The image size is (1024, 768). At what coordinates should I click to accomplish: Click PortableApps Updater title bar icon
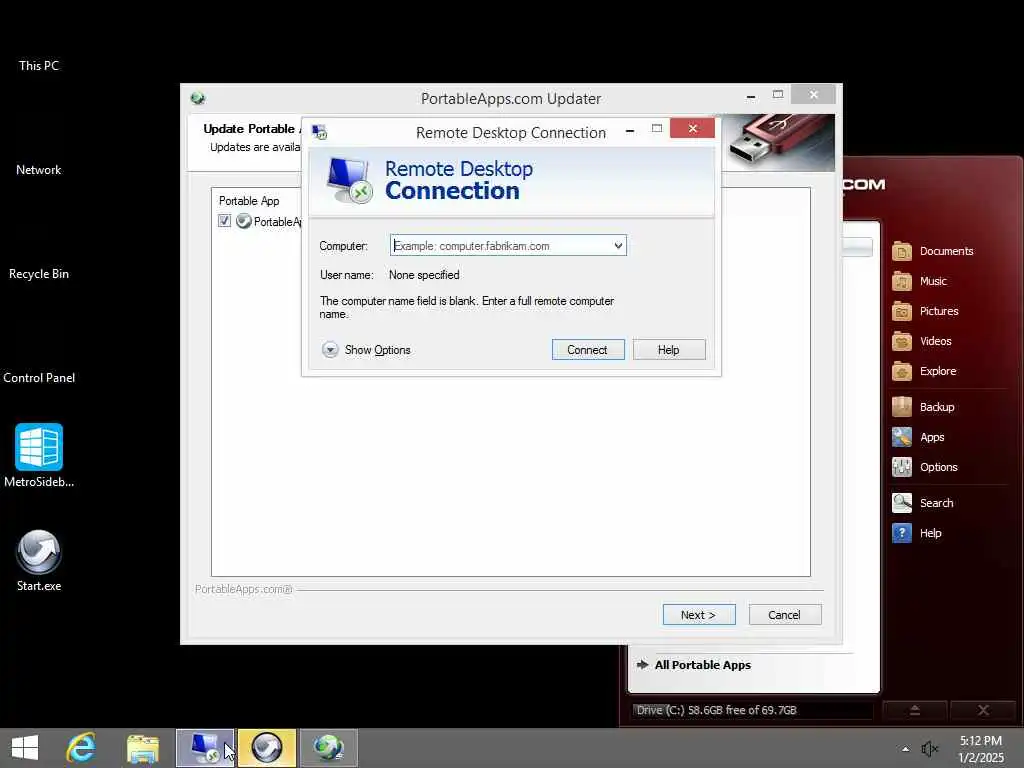tap(198, 99)
